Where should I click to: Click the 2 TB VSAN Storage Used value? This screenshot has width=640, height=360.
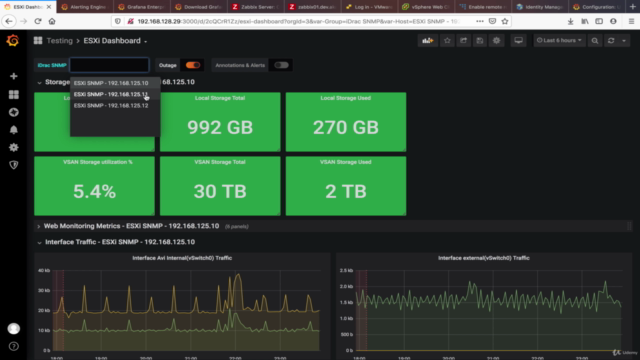[346, 191]
